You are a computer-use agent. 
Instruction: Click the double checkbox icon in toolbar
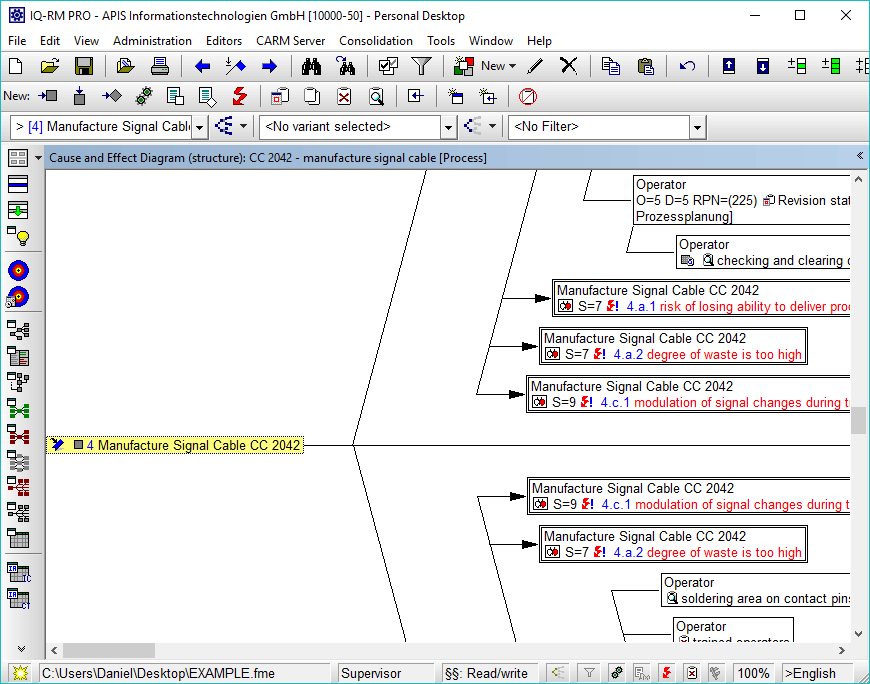click(x=388, y=67)
